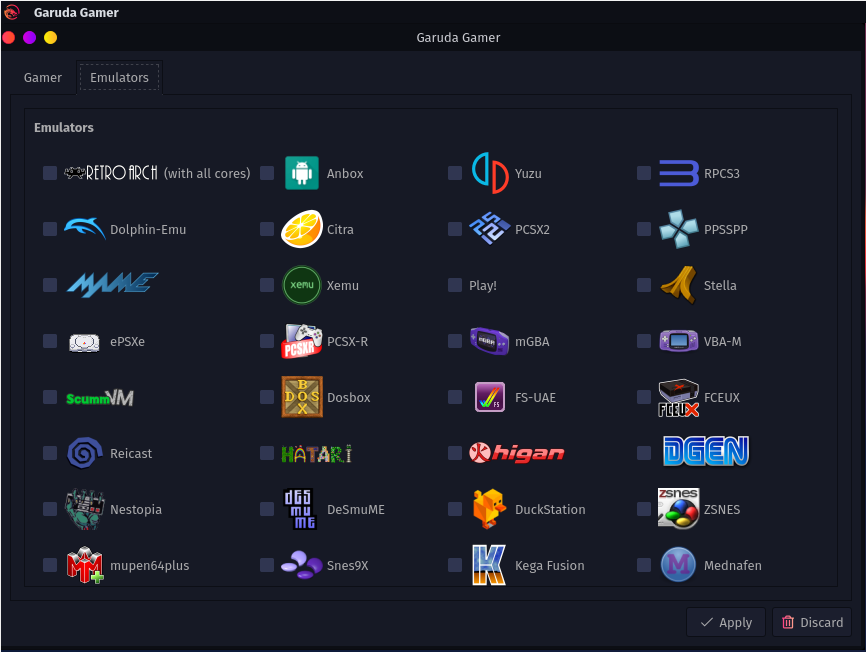This screenshot has height=652, width=866.
Task: Click the FS-UAE icon
Action: coord(490,397)
